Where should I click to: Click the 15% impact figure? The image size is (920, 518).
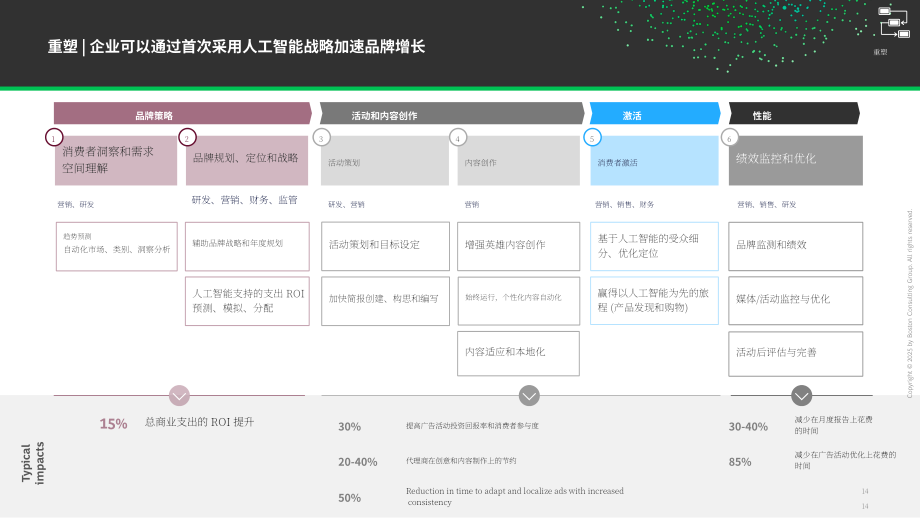(x=113, y=424)
